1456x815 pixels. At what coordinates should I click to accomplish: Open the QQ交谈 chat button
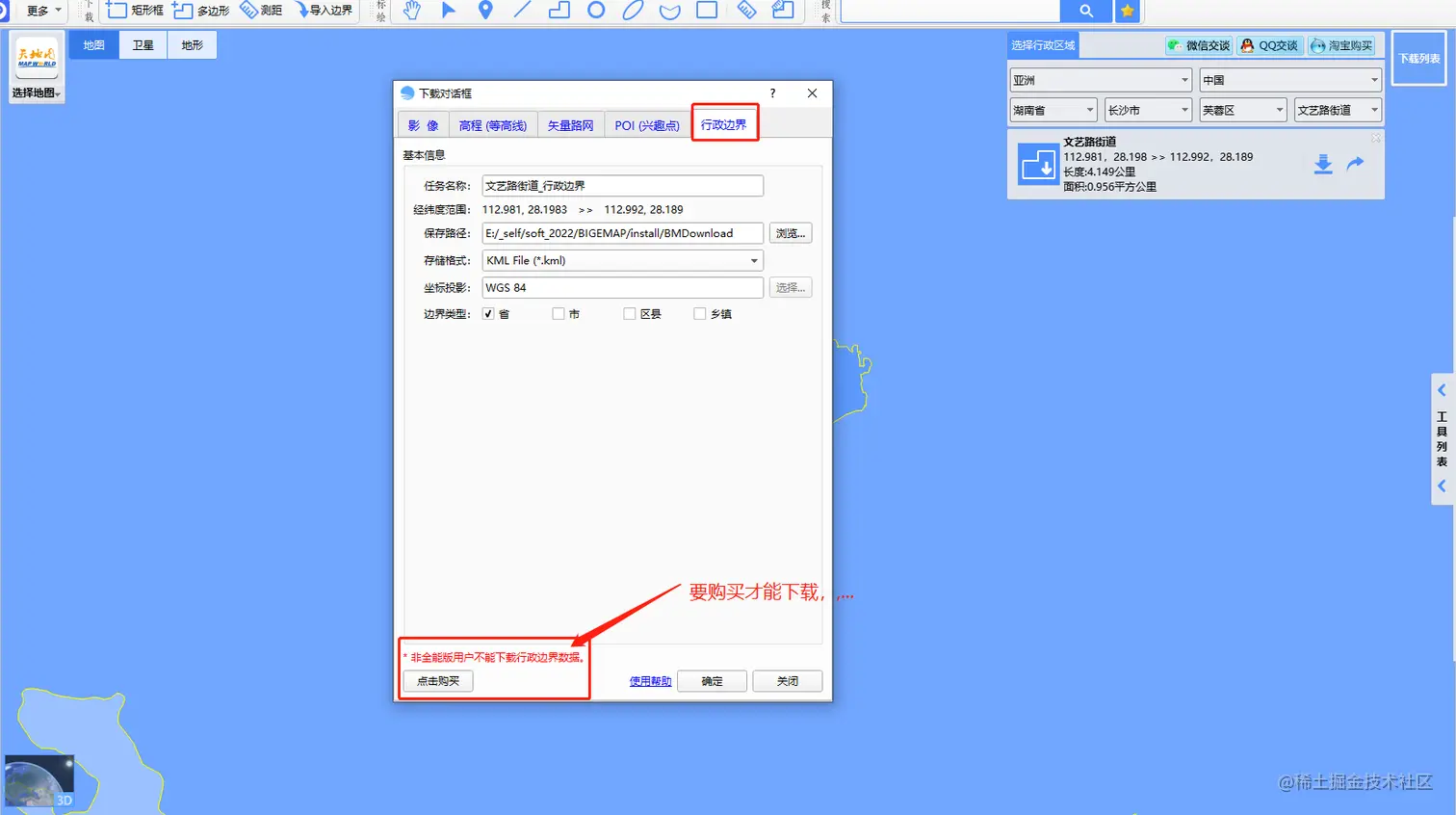(x=1270, y=45)
